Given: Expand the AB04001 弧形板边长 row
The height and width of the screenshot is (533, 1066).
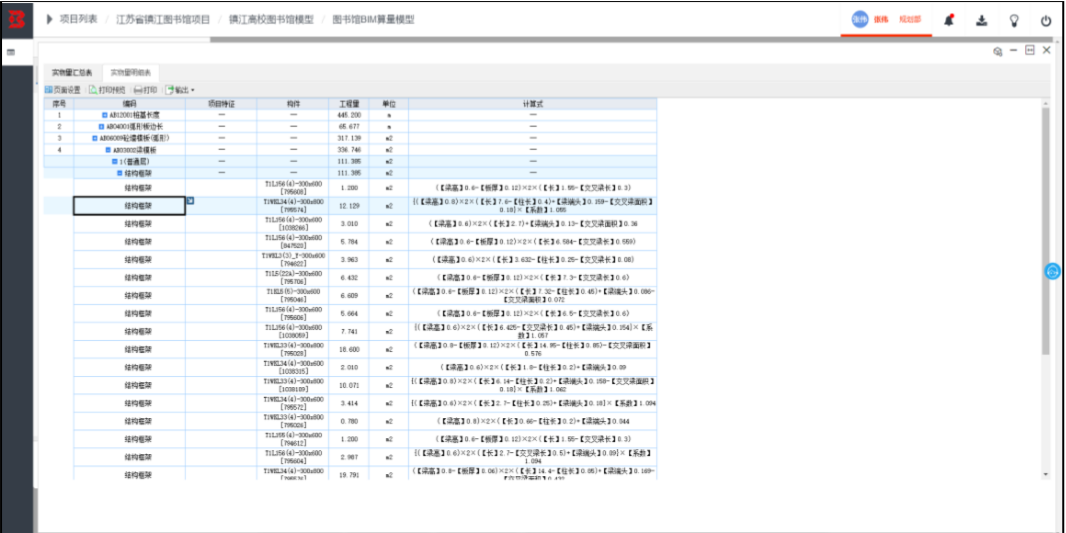Looking at the screenshot, I should 101,126.
